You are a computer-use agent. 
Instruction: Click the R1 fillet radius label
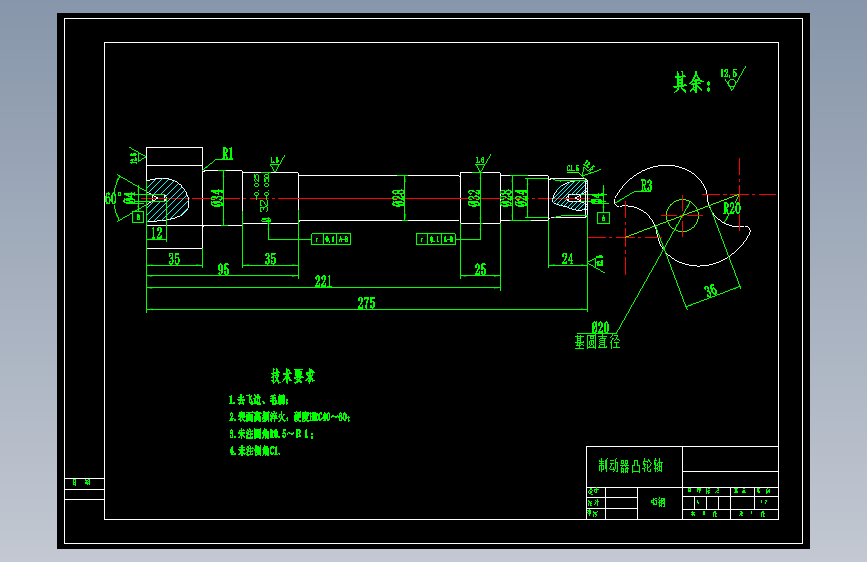pyautogui.click(x=227, y=153)
